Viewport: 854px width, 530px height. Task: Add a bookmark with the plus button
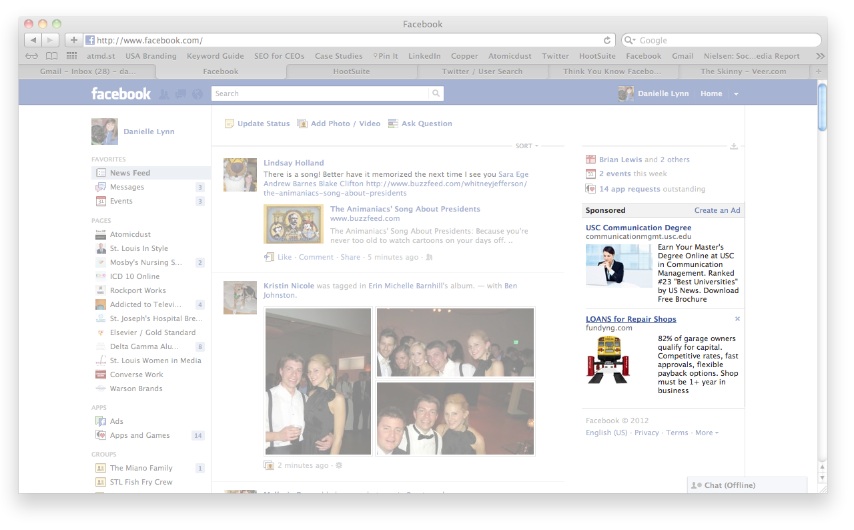(x=74, y=40)
